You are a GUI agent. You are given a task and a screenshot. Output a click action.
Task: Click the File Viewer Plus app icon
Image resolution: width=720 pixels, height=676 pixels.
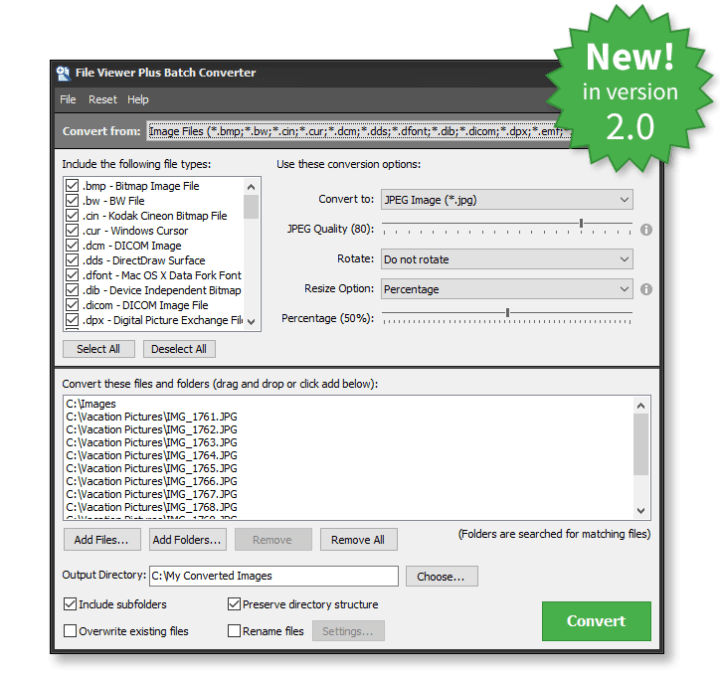click(x=63, y=73)
